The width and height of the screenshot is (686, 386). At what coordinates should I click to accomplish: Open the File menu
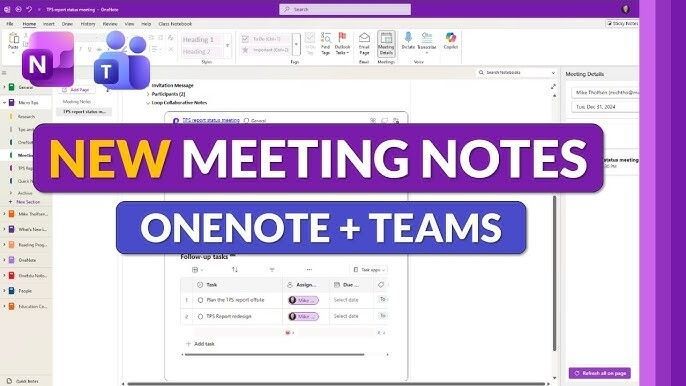coord(10,24)
